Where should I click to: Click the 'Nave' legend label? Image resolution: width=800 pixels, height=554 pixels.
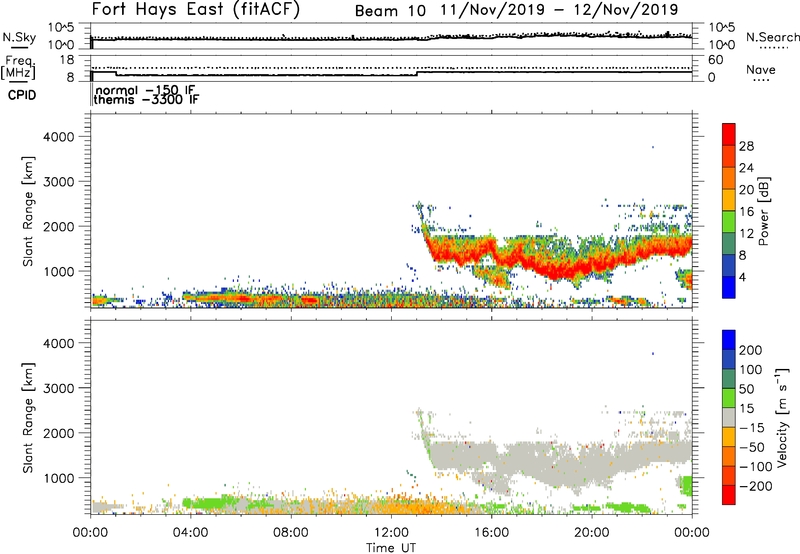(760, 70)
